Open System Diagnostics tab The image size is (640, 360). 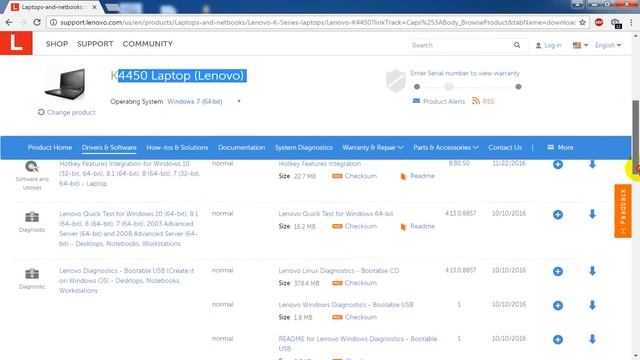tap(303, 147)
